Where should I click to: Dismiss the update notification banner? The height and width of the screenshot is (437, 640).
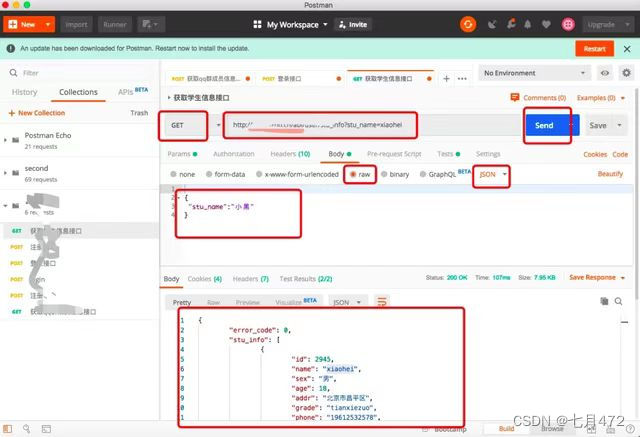(627, 49)
